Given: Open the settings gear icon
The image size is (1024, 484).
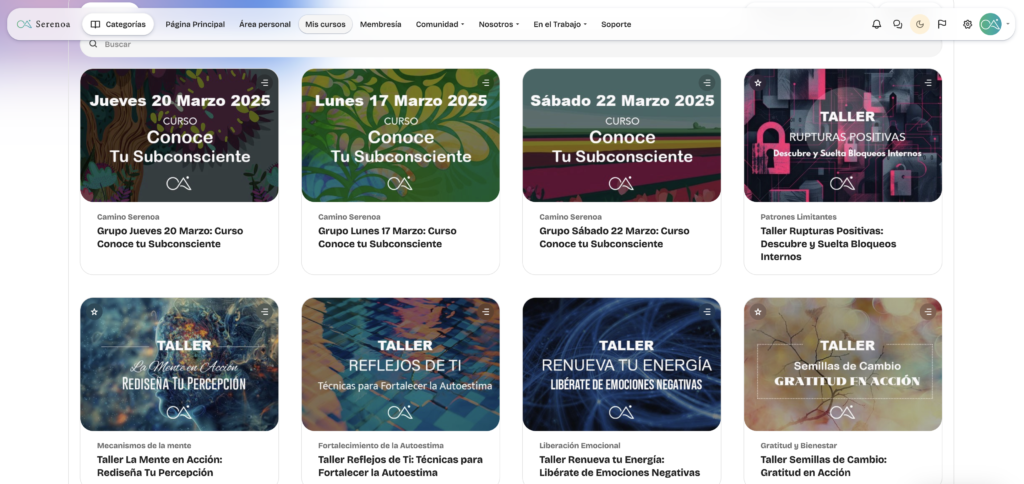Looking at the screenshot, I should coord(967,24).
